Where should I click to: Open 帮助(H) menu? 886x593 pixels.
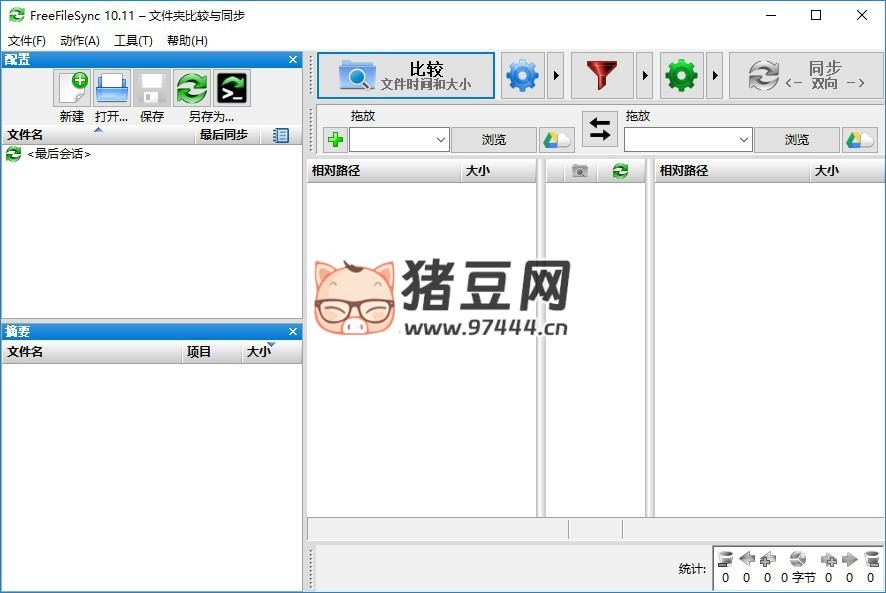click(x=187, y=41)
